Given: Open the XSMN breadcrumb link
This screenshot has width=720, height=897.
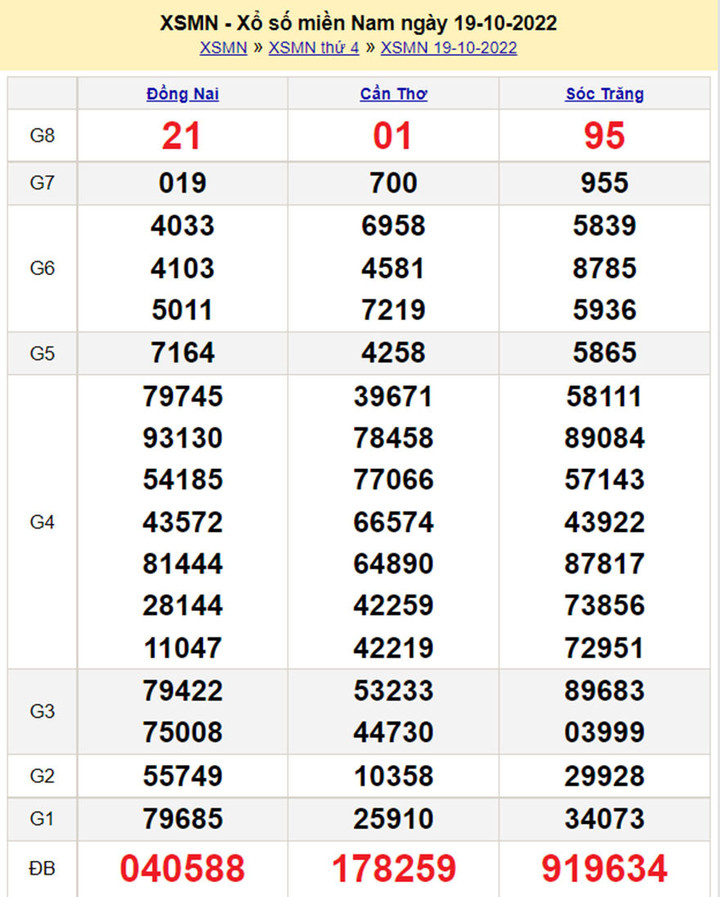Looking at the screenshot, I should coord(223,48).
